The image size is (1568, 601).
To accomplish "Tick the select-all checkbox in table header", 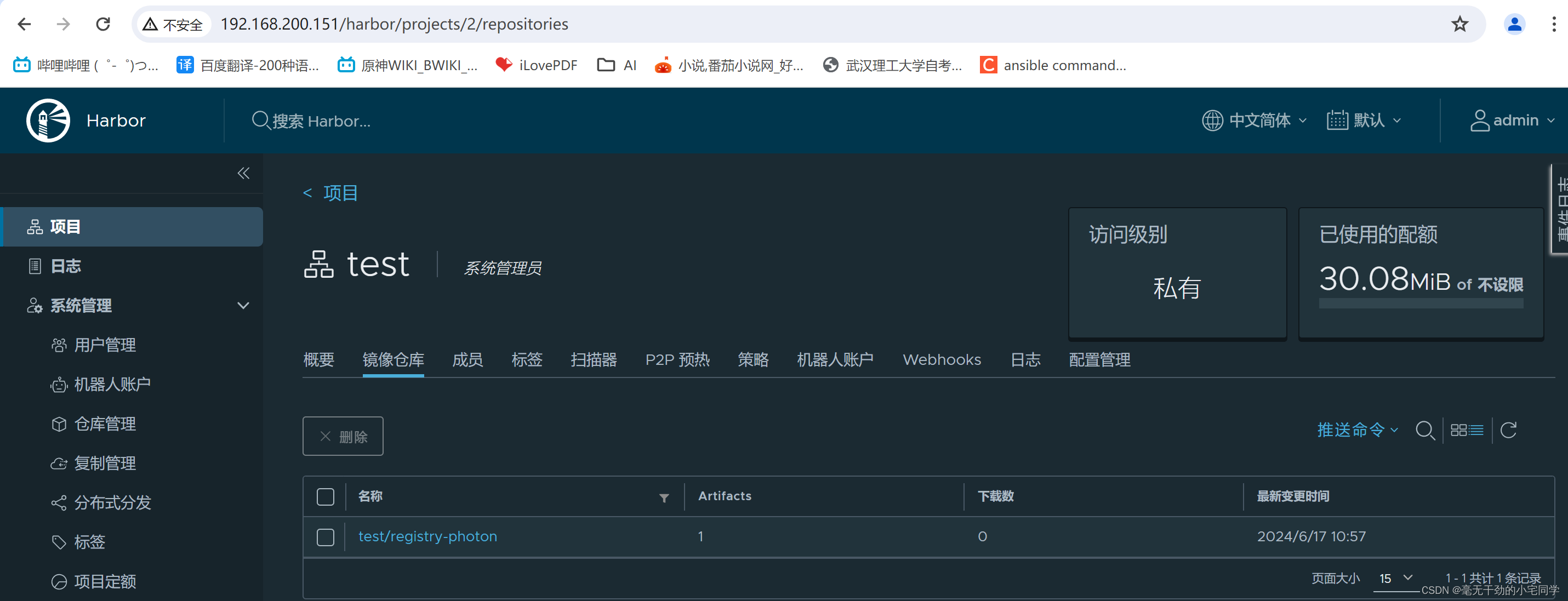I will coord(326,497).
